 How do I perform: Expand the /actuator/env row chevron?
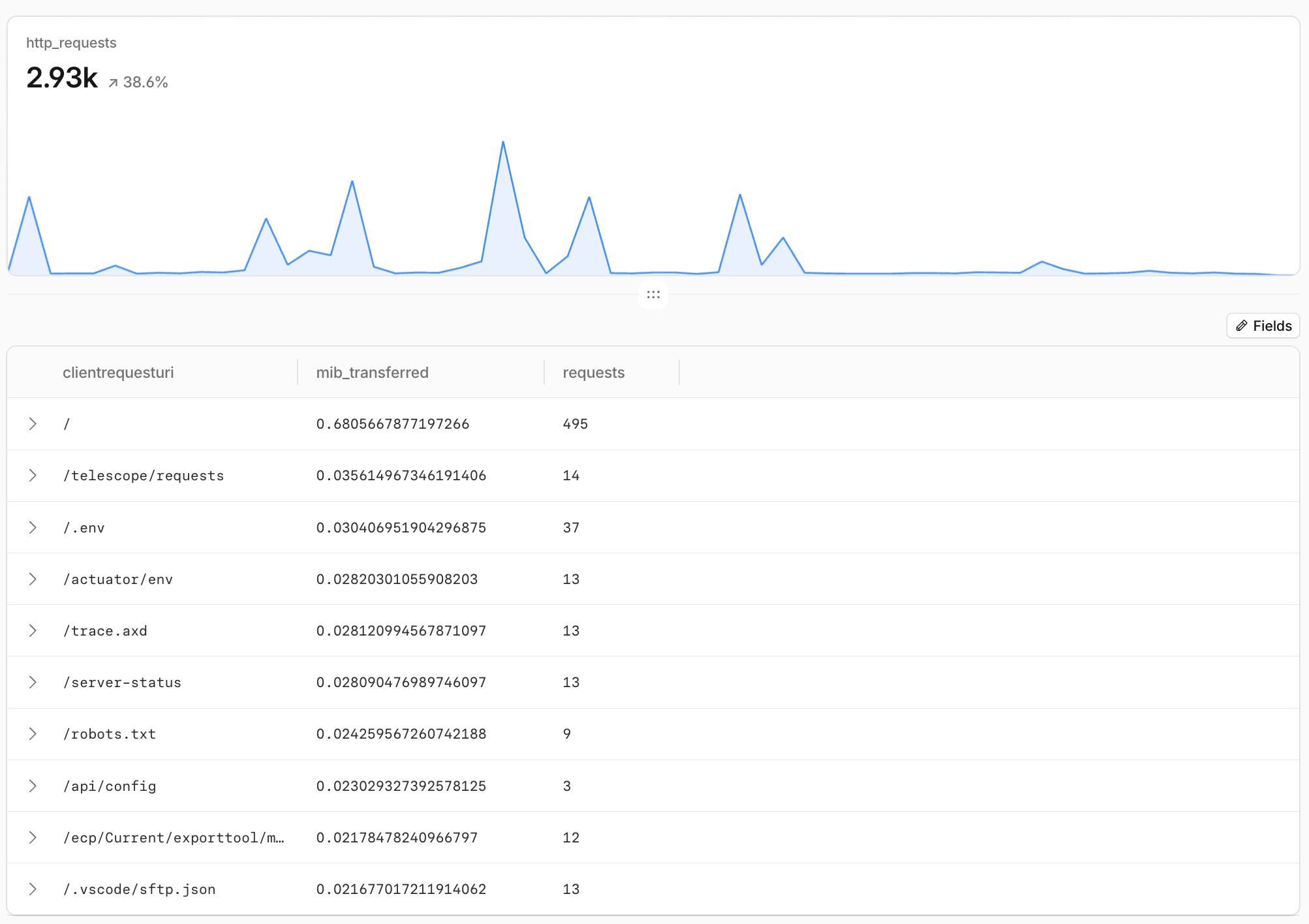(x=33, y=579)
